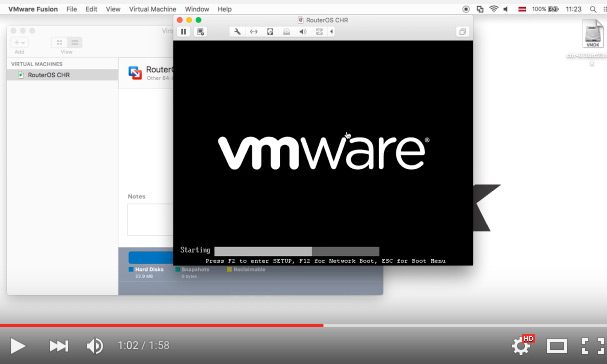607x364 pixels.
Task: Click the screen recording status icon in menu bar
Action: click(466, 9)
